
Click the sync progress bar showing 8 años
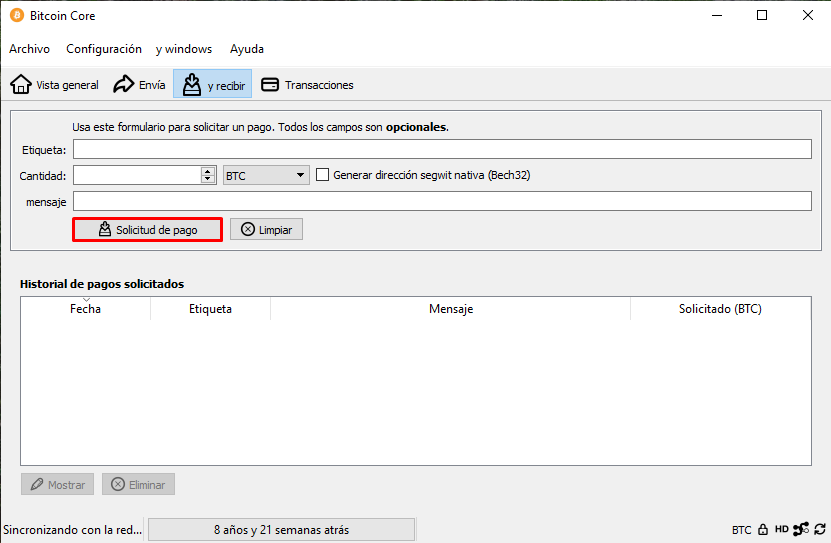click(281, 529)
